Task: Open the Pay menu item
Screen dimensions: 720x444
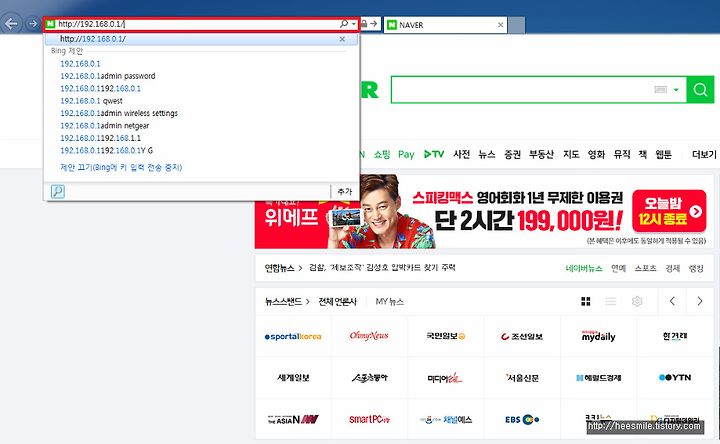Action: (x=406, y=154)
